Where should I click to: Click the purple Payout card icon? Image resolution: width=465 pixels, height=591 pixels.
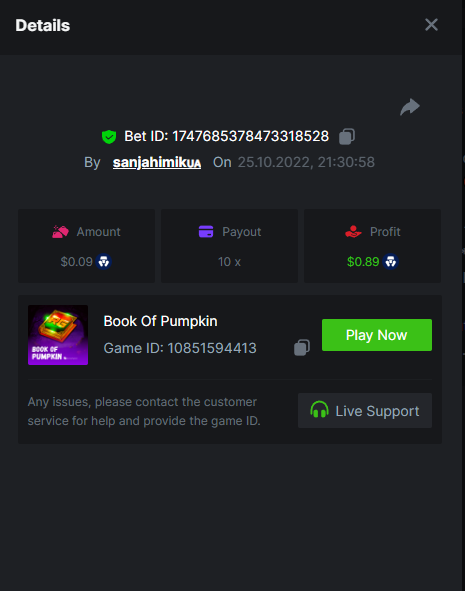tap(206, 231)
